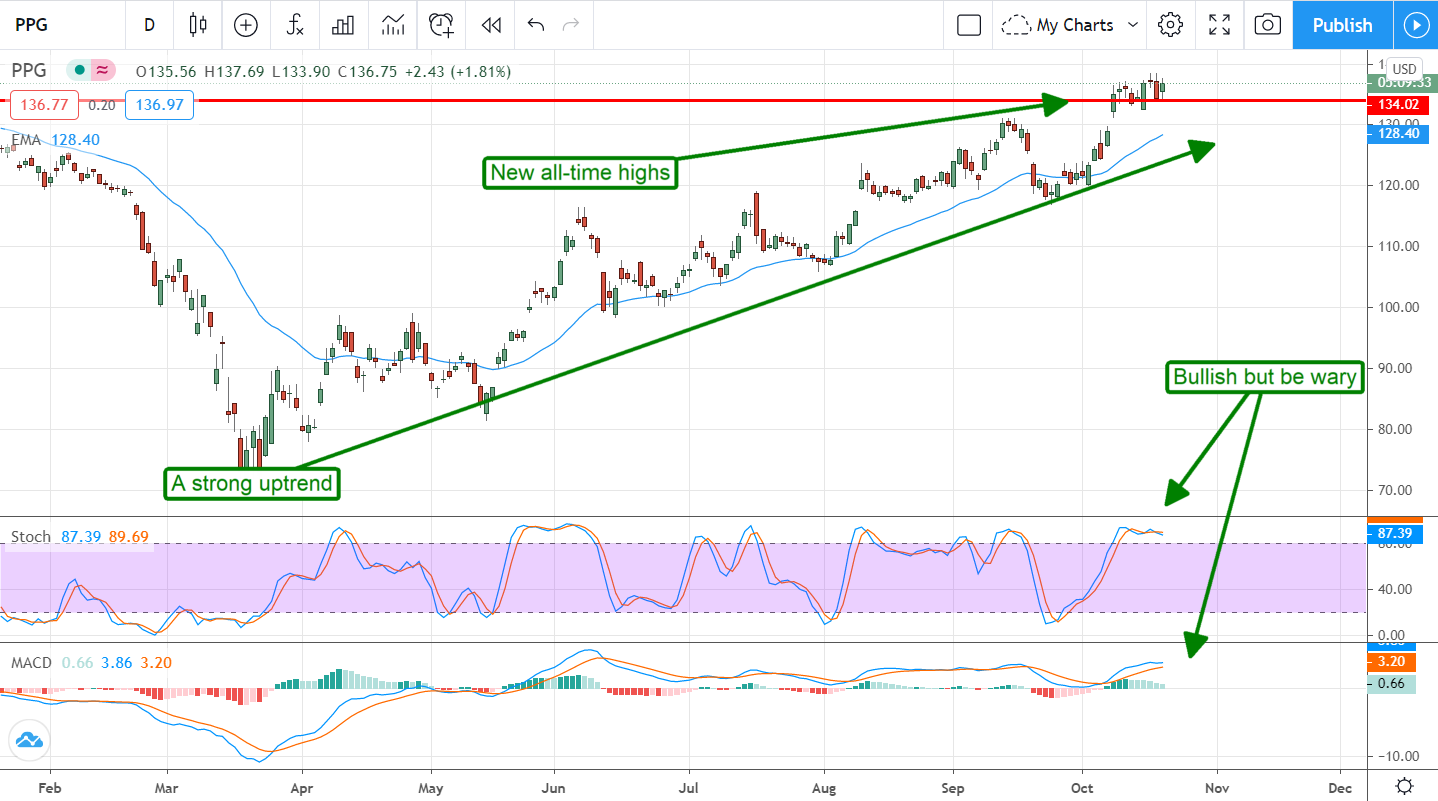Select the Stoch indicator legend label
This screenshot has width=1438, height=801.
[30, 537]
